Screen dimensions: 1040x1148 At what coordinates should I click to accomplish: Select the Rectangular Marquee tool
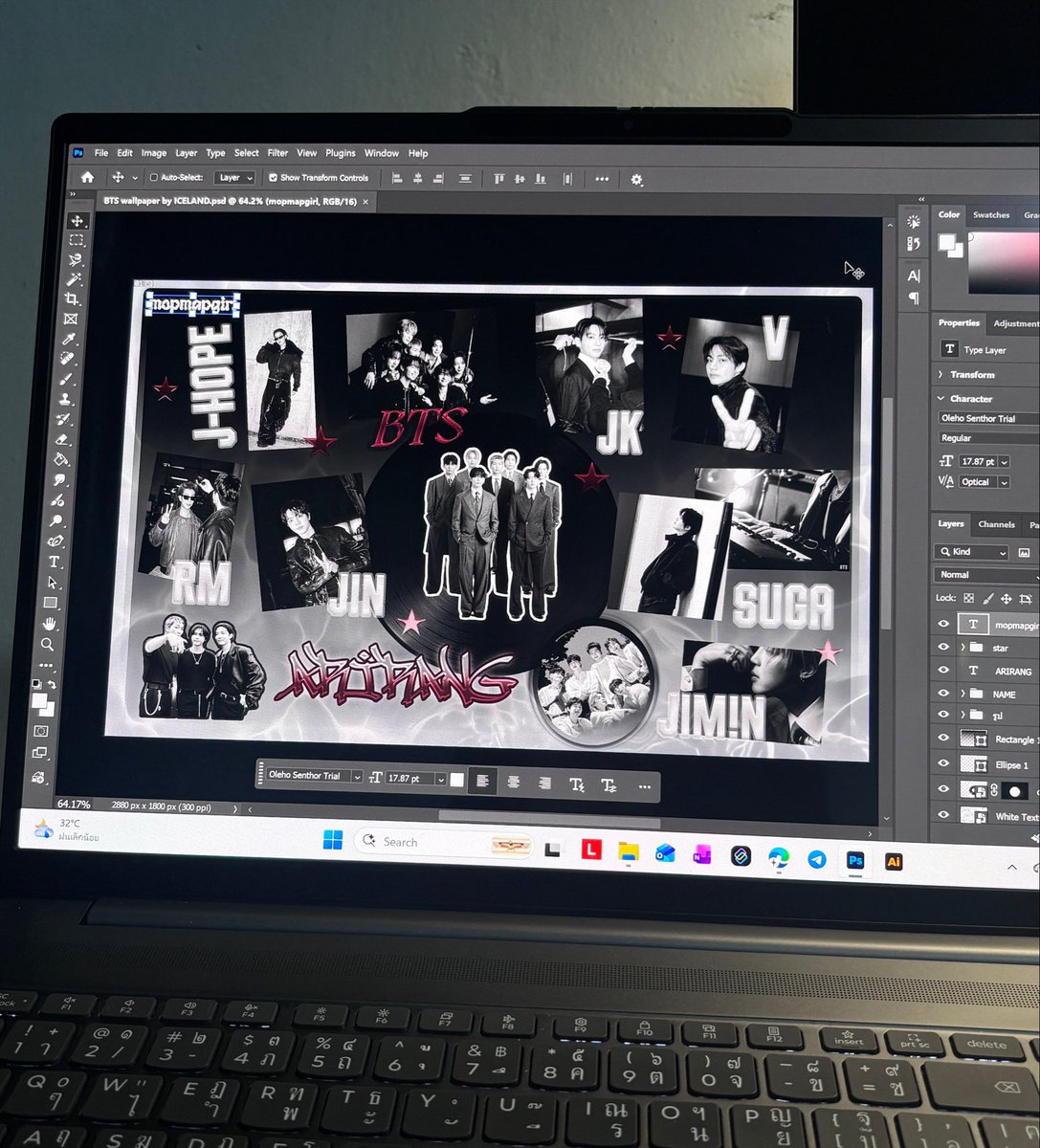click(77, 241)
